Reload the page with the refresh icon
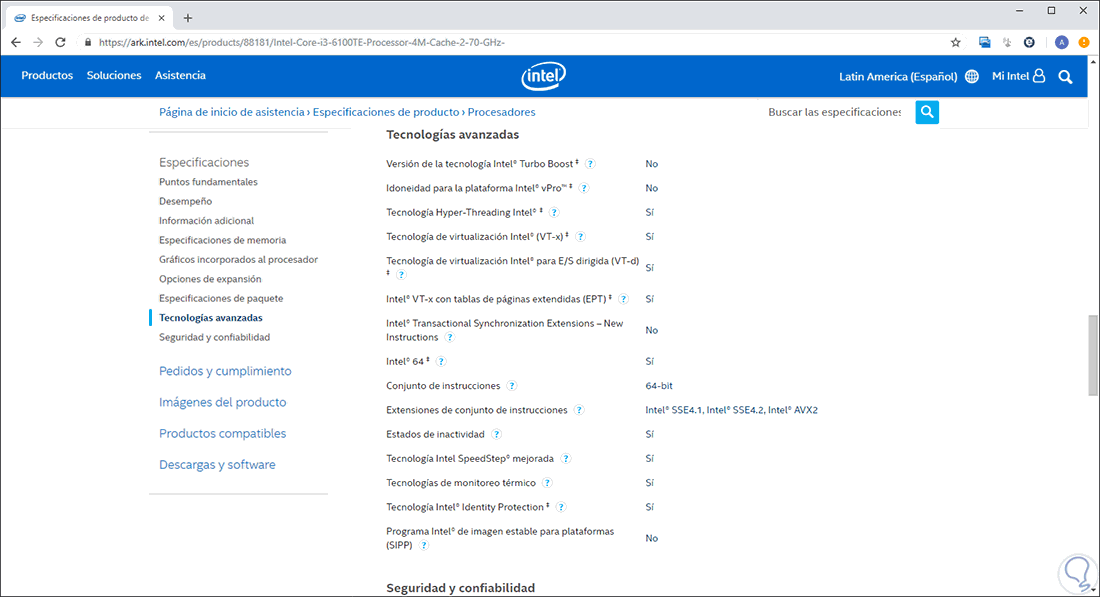 point(61,43)
